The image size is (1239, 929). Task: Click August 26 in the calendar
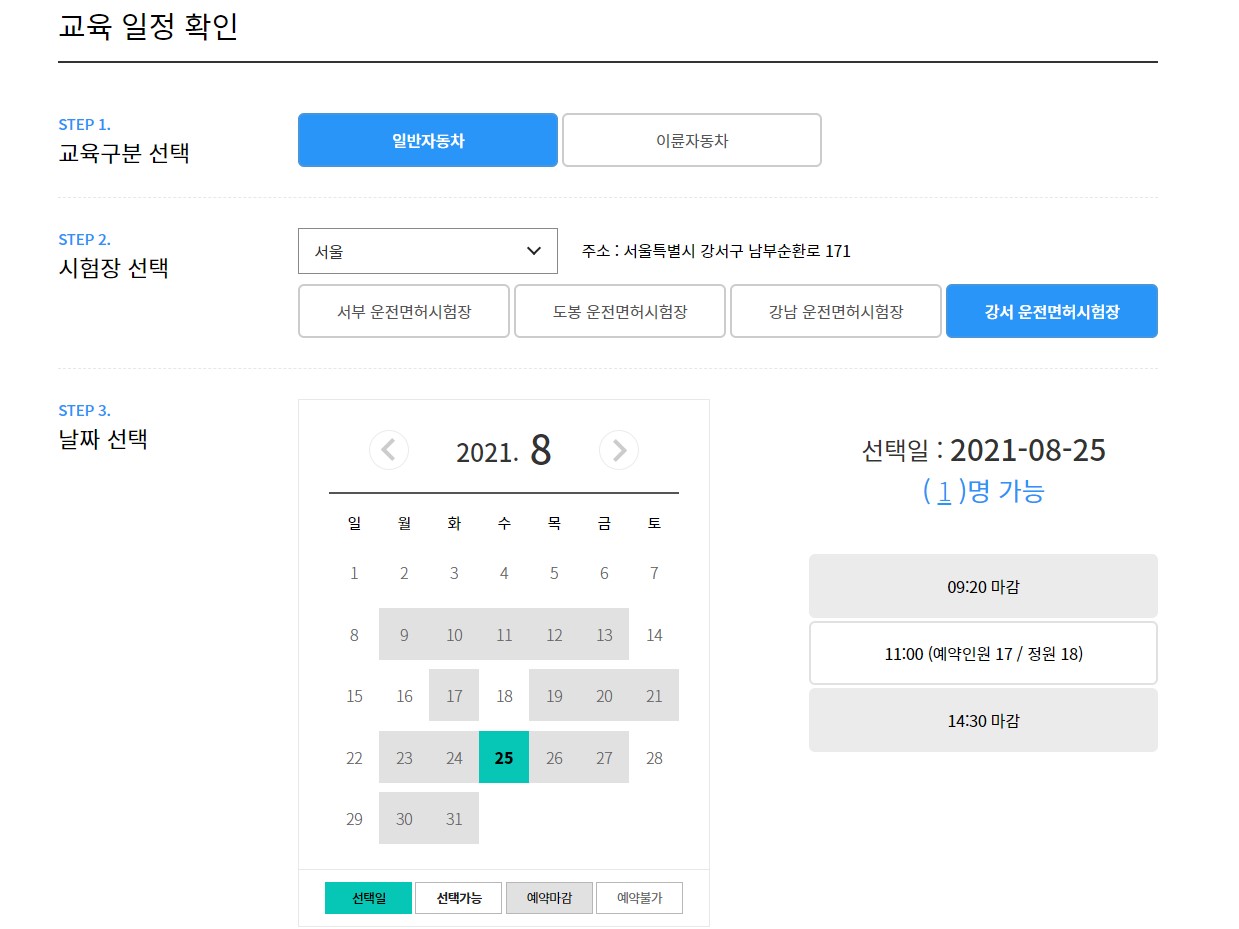tap(554, 757)
